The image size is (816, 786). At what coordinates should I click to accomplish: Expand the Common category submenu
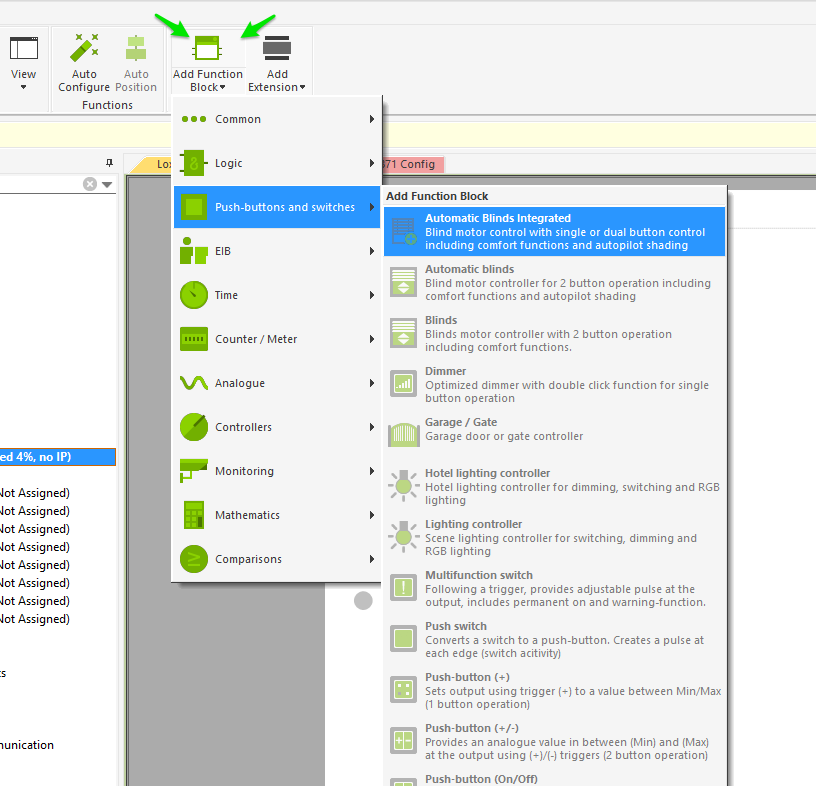click(277, 119)
